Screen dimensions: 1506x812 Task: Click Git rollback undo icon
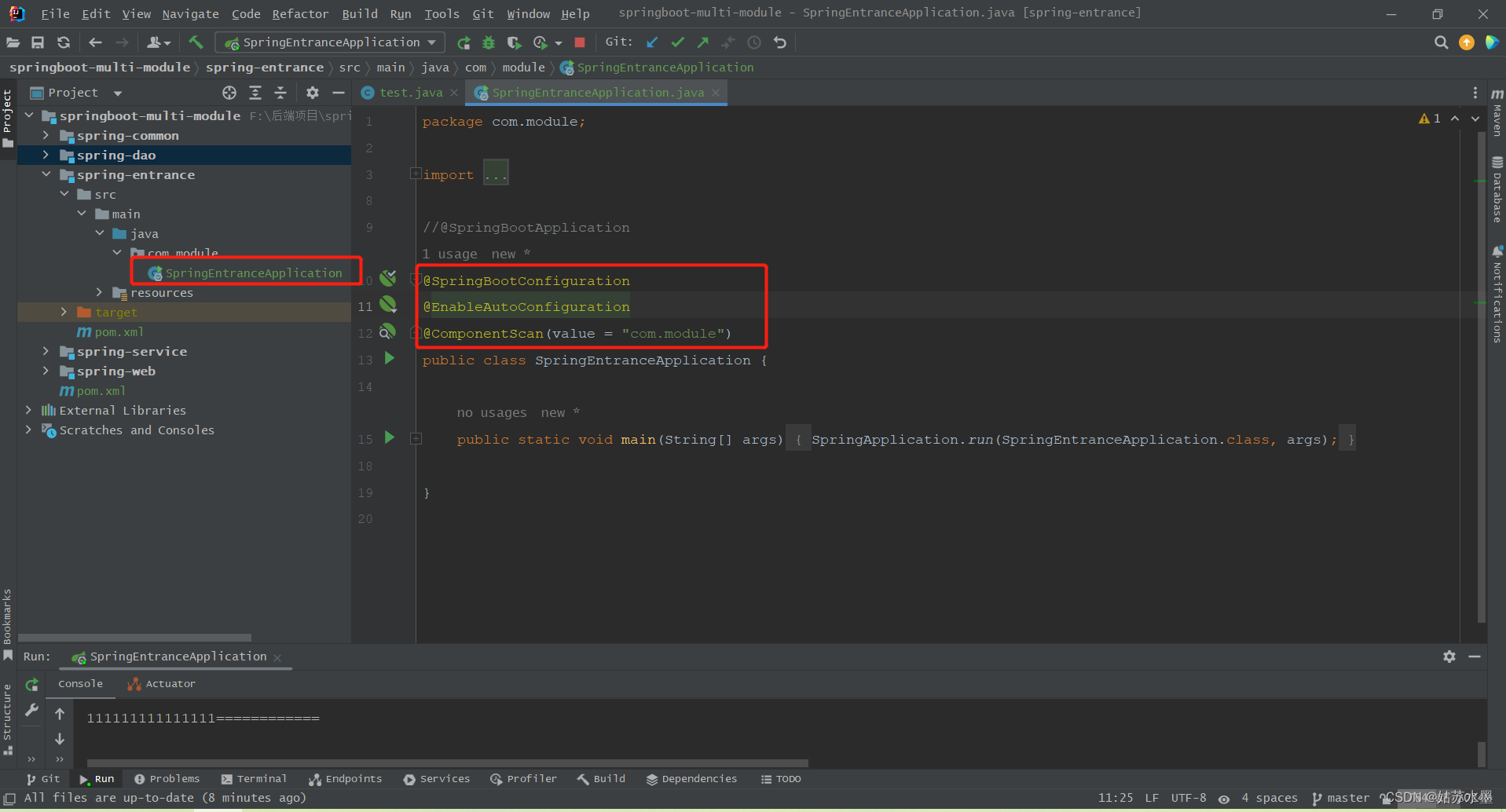coord(779,42)
